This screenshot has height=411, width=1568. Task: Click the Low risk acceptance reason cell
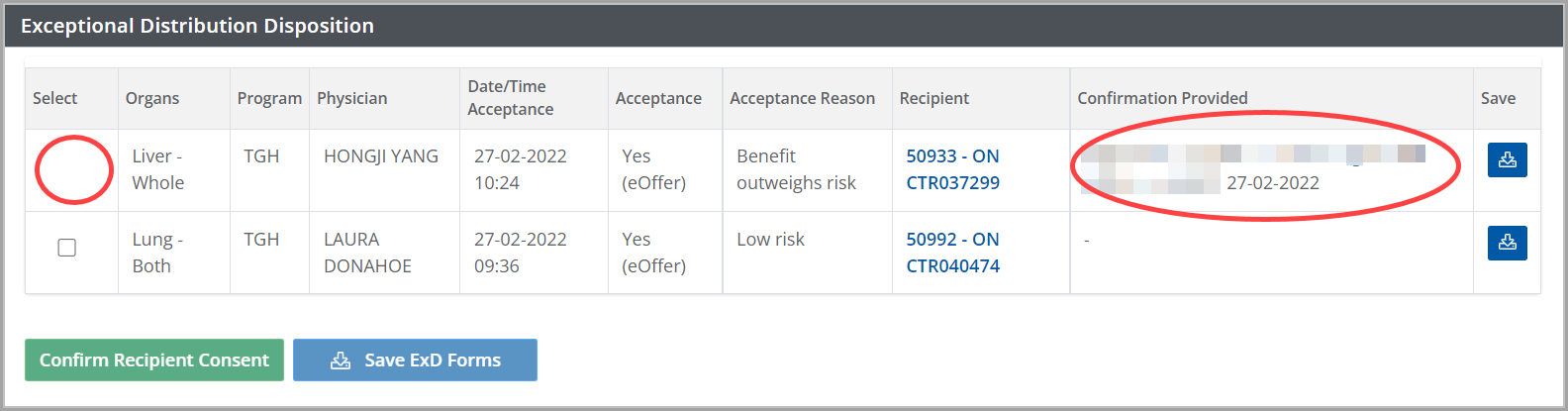[770, 240]
